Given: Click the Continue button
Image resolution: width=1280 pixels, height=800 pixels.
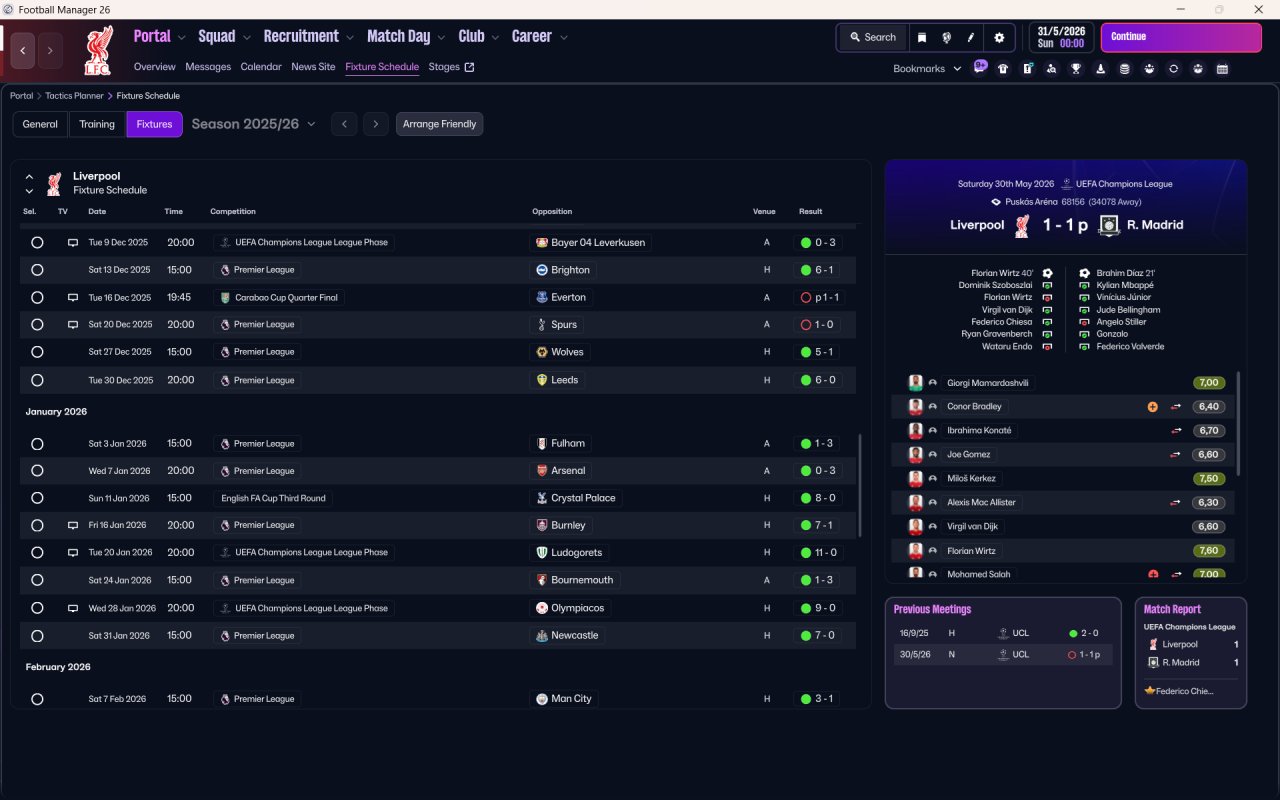Looking at the screenshot, I should (1181, 37).
